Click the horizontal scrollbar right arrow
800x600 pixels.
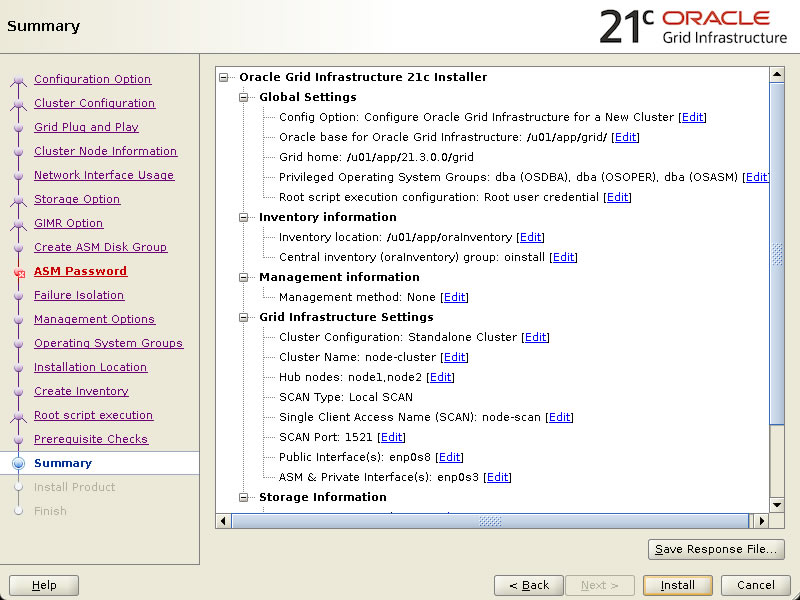762,521
